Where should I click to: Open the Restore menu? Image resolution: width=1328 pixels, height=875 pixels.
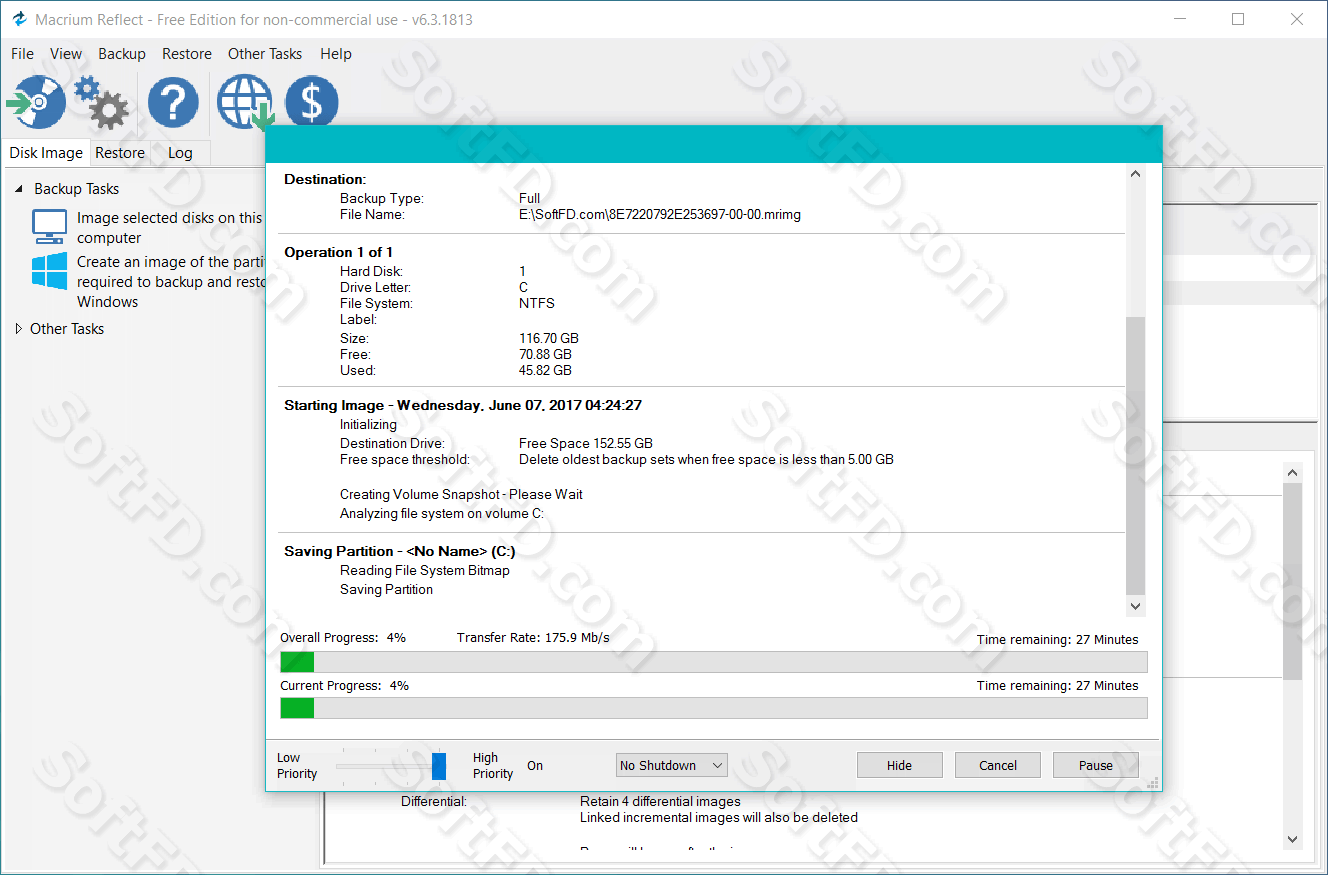click(187, 54)
